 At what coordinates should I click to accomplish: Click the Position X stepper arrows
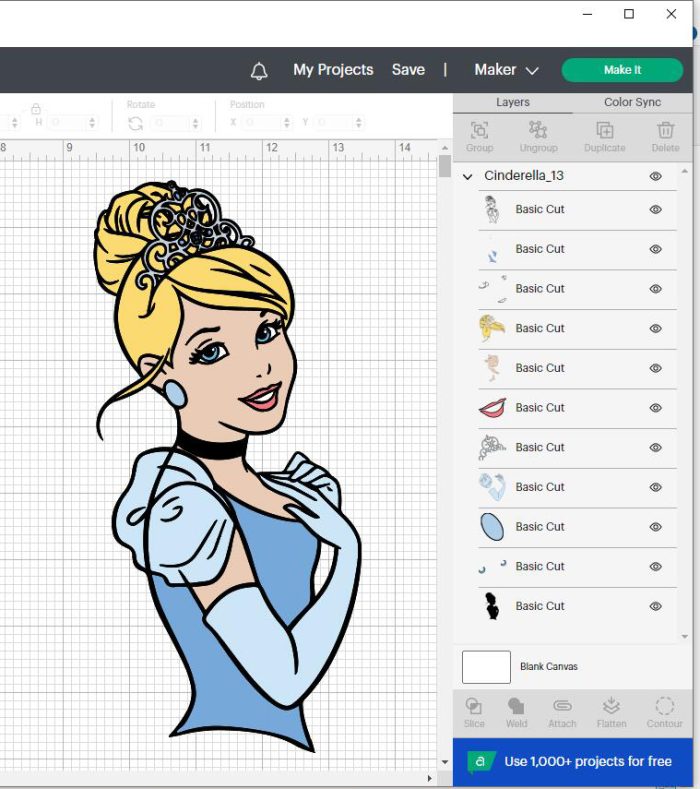point(286,122)
